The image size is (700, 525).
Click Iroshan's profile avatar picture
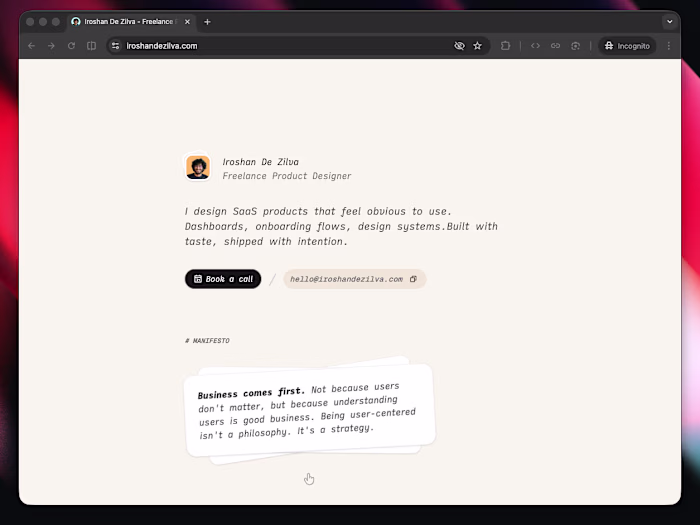tap(198, 167)
